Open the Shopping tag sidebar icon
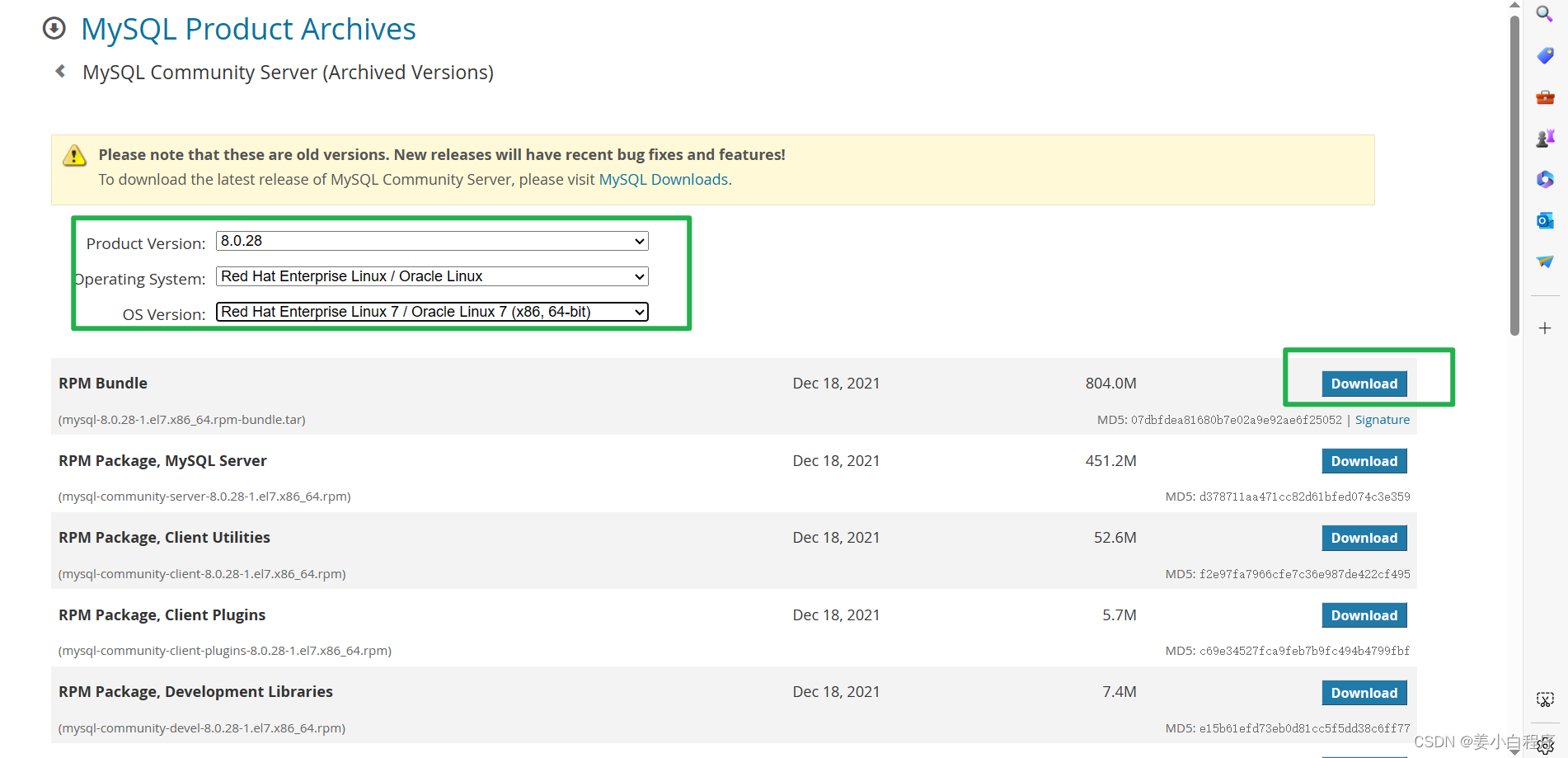 [x=1545, y=55]
